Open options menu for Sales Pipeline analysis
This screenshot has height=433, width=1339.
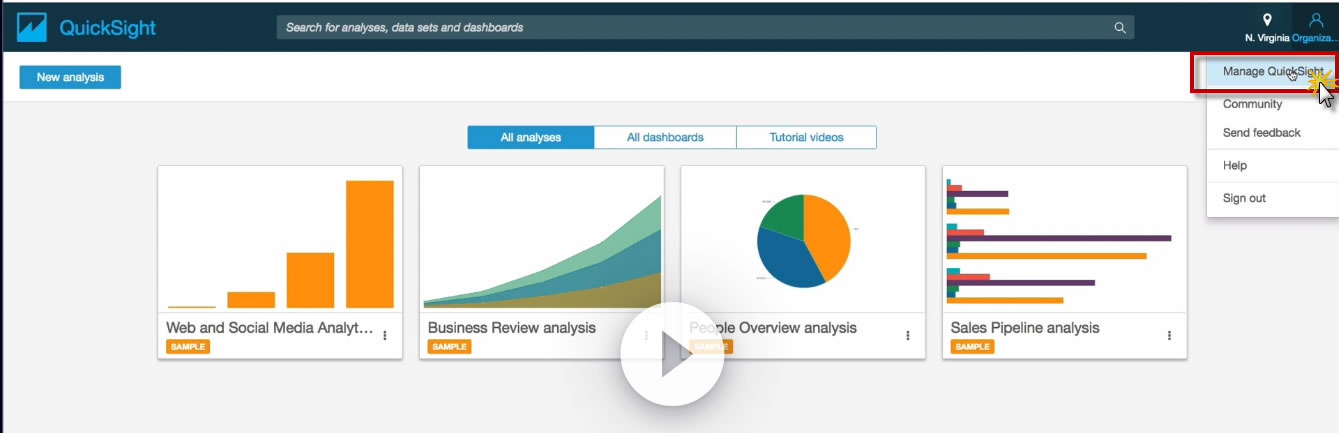tap(1169, 336)
